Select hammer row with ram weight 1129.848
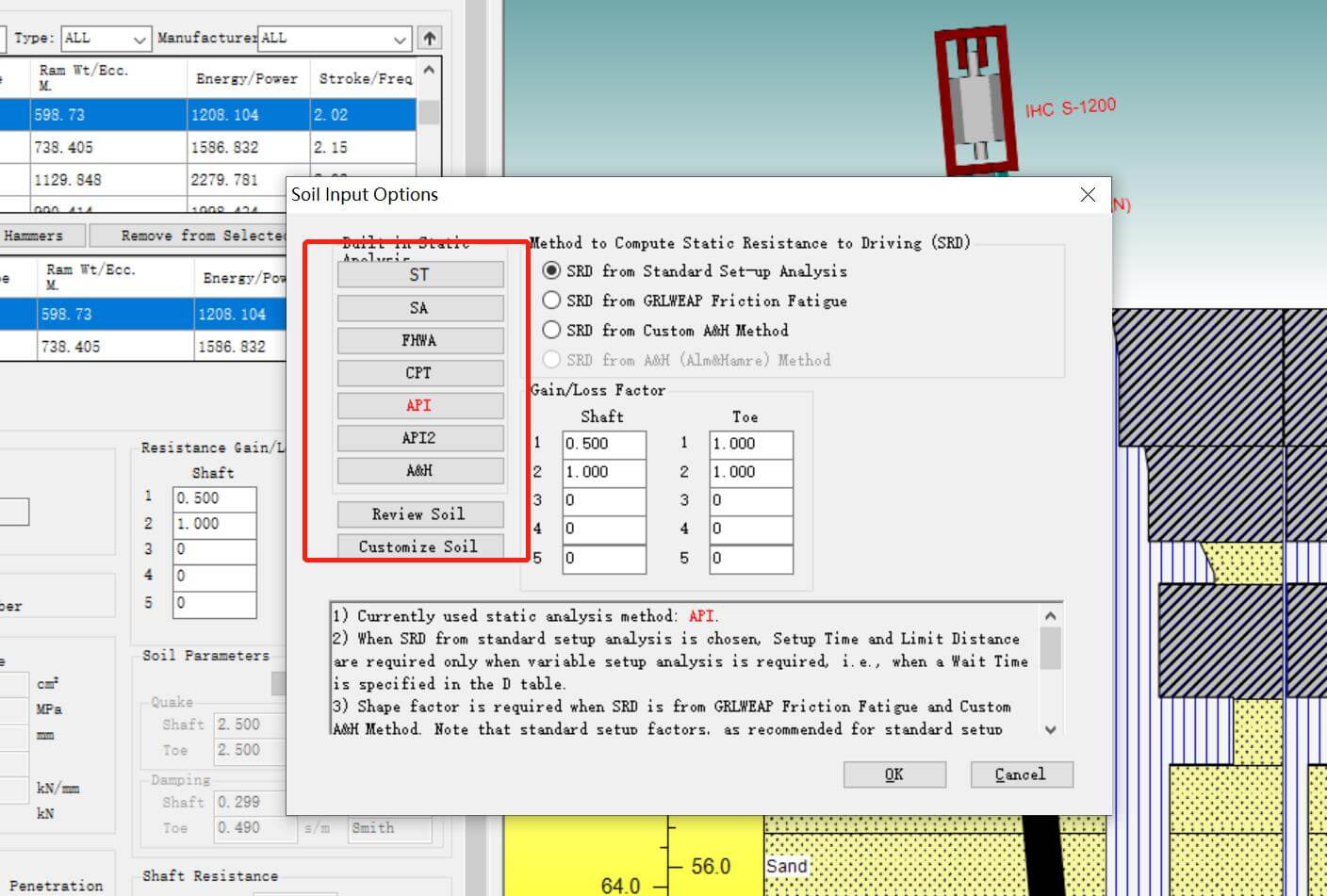1327x896 pixels. [207, 180]
